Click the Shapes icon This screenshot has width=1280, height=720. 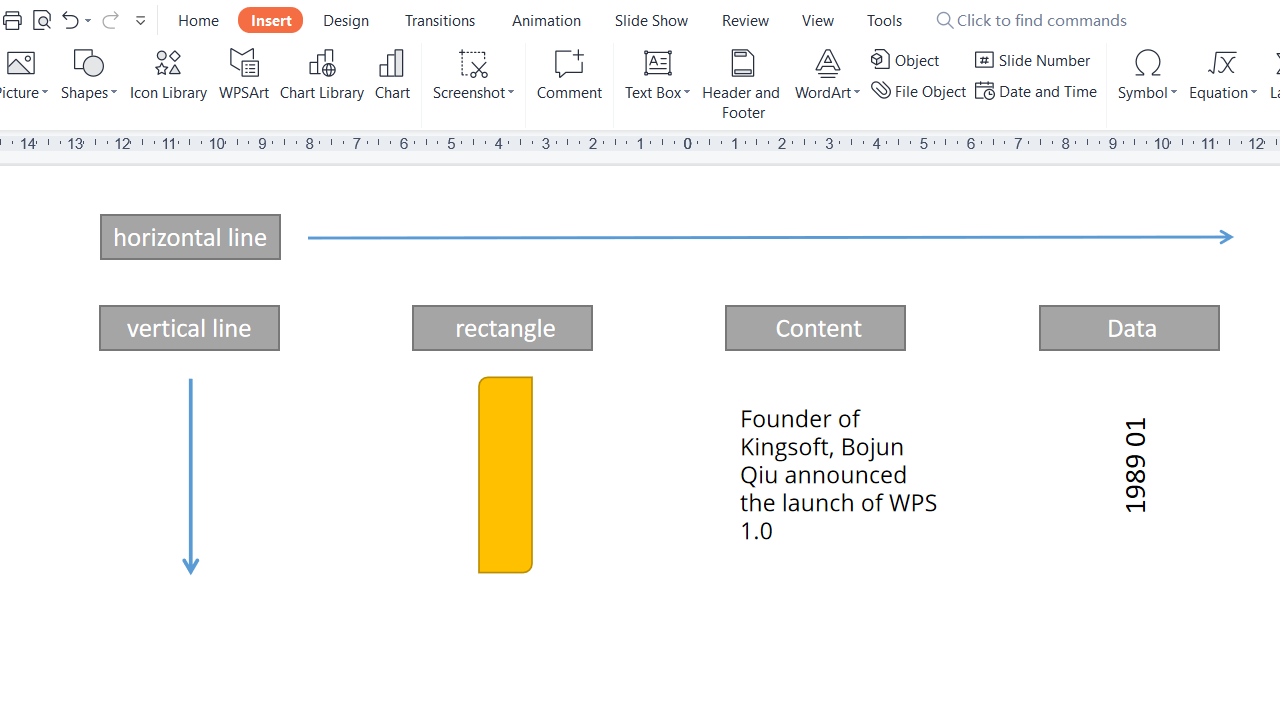88,64
